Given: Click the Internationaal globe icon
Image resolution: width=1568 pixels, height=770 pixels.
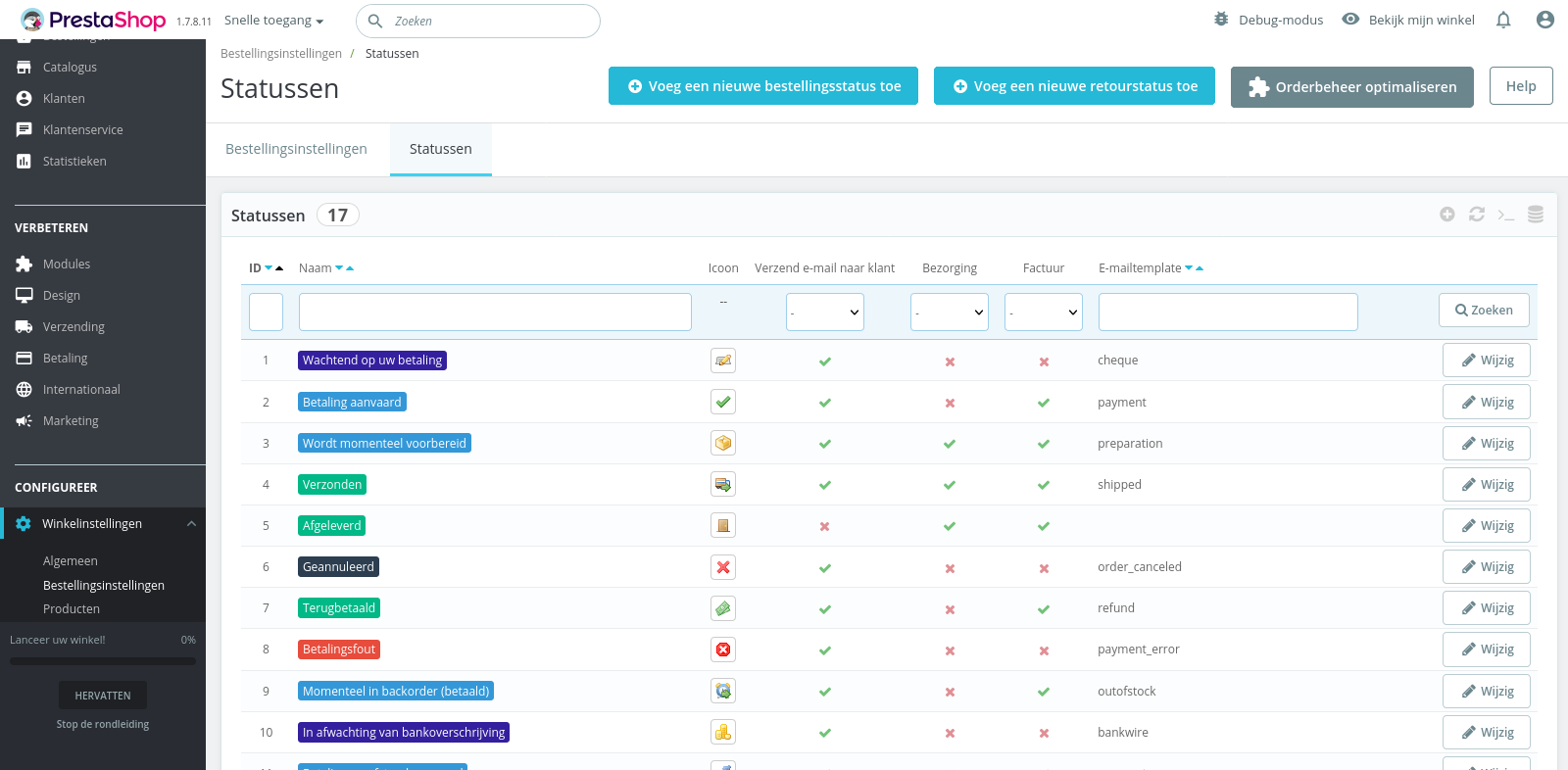Looking at the screenshot, I should click(24, 390).
